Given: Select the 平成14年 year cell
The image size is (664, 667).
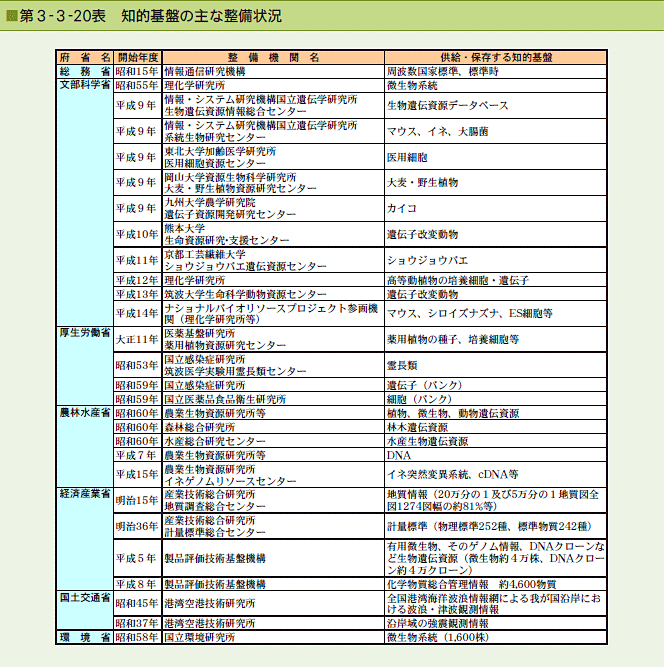Looking at the screenshot, I should (138, 314).
